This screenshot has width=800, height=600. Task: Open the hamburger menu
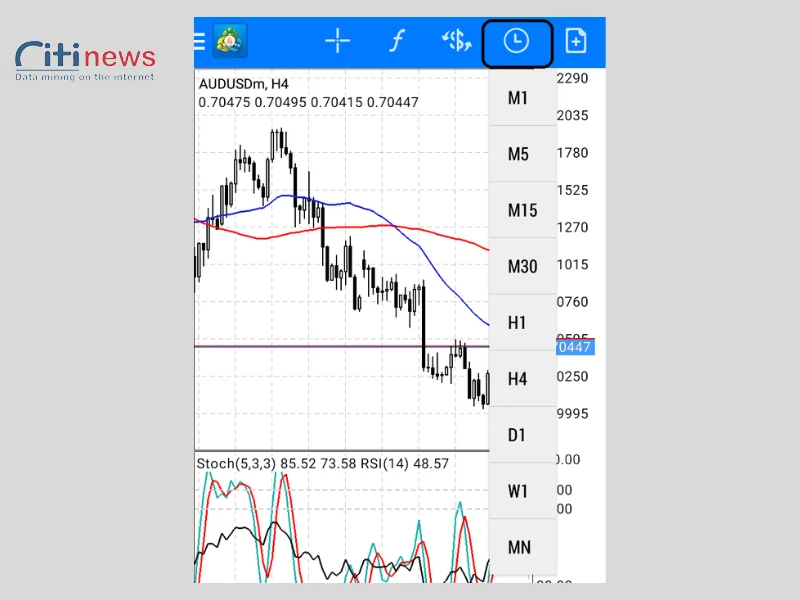[x=199, y=41]
